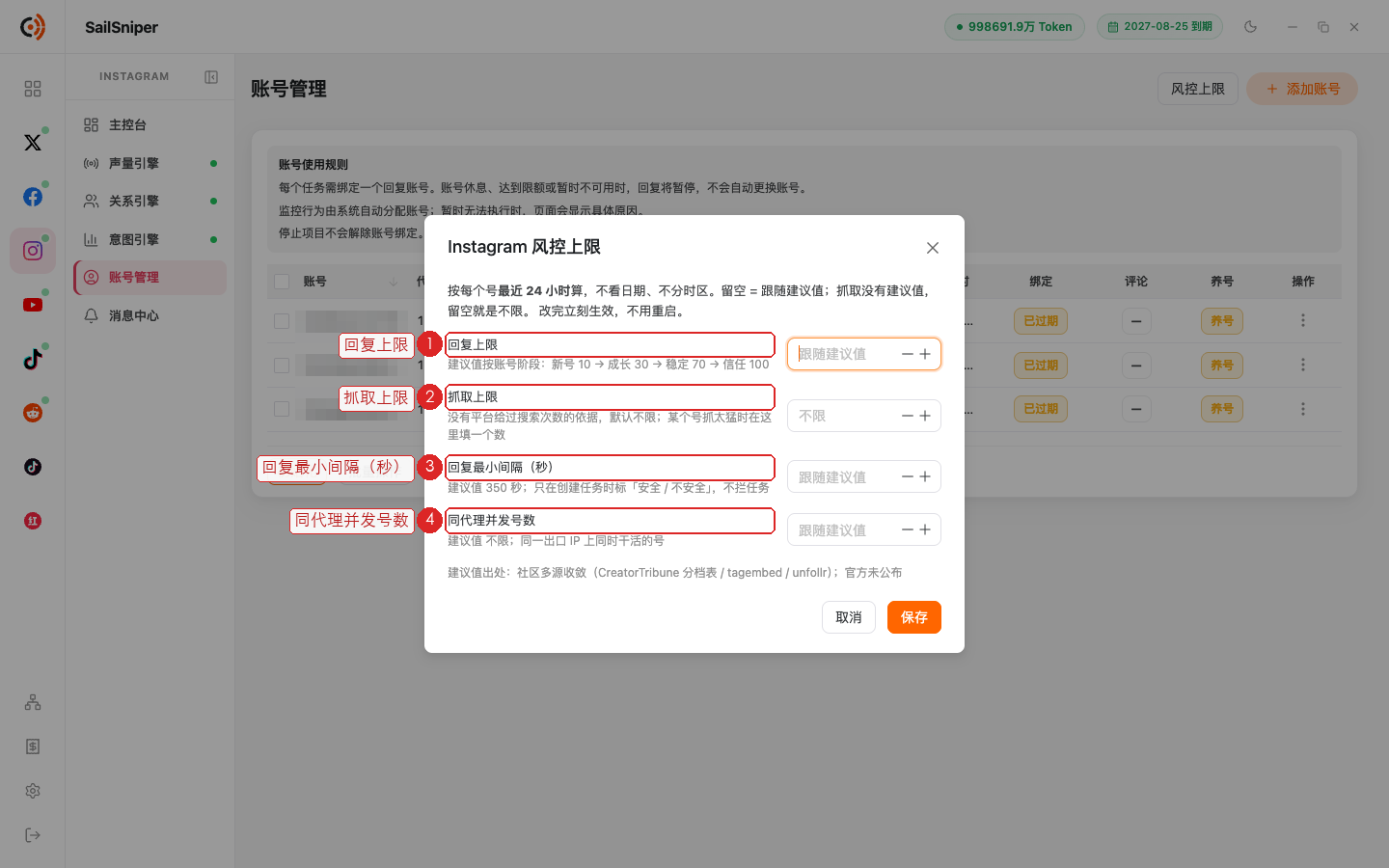Increase the 回复最小间隔 value
This screenshot has height=868, width=1389.
925,476
